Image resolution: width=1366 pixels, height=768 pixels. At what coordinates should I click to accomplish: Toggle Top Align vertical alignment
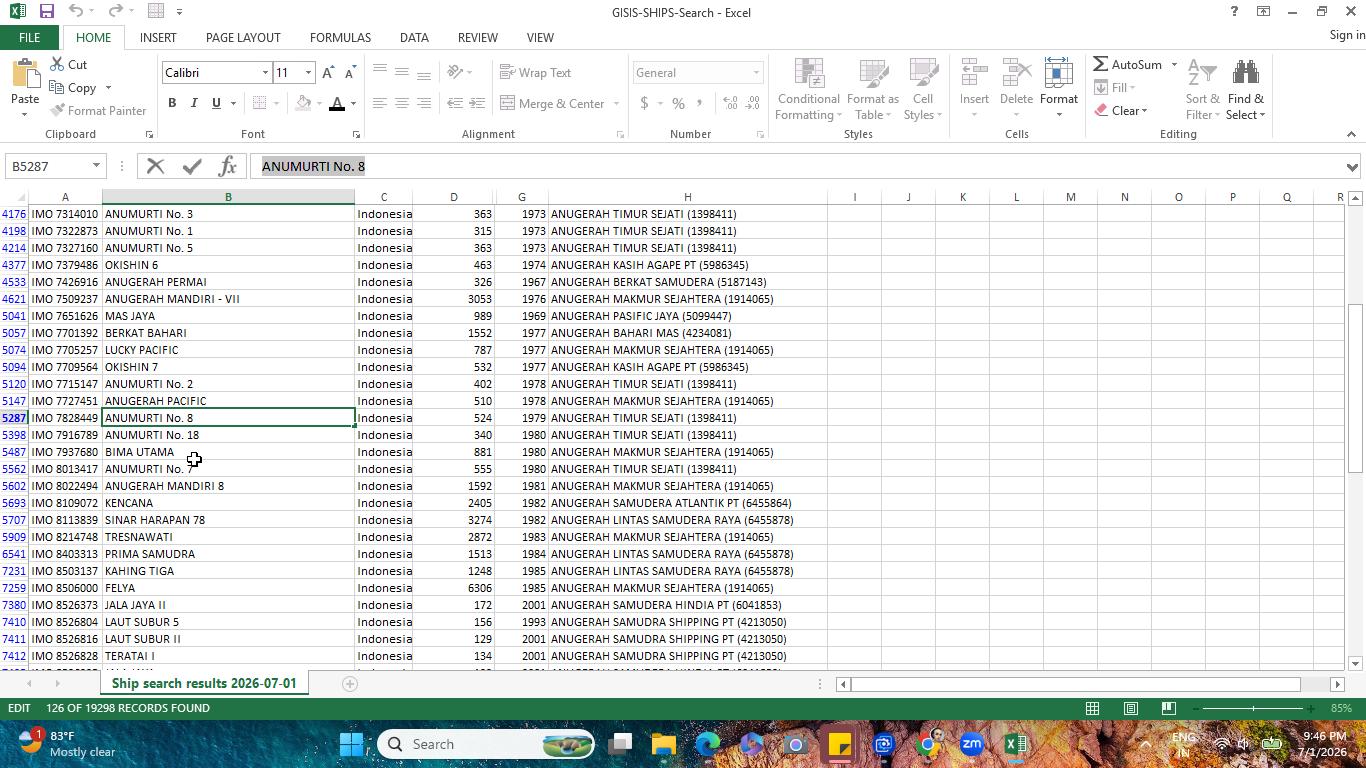pyautogui.click(x=380, y=71)
